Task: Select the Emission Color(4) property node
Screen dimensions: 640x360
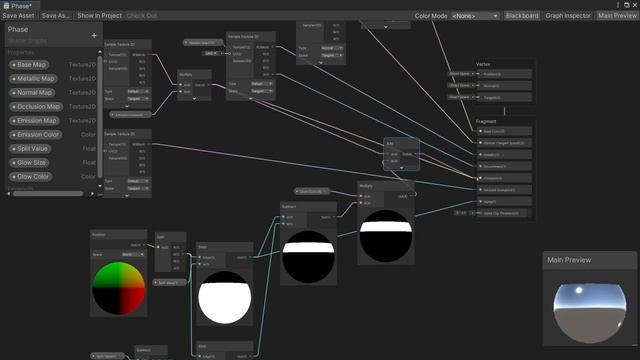Action: pos(130,115)
